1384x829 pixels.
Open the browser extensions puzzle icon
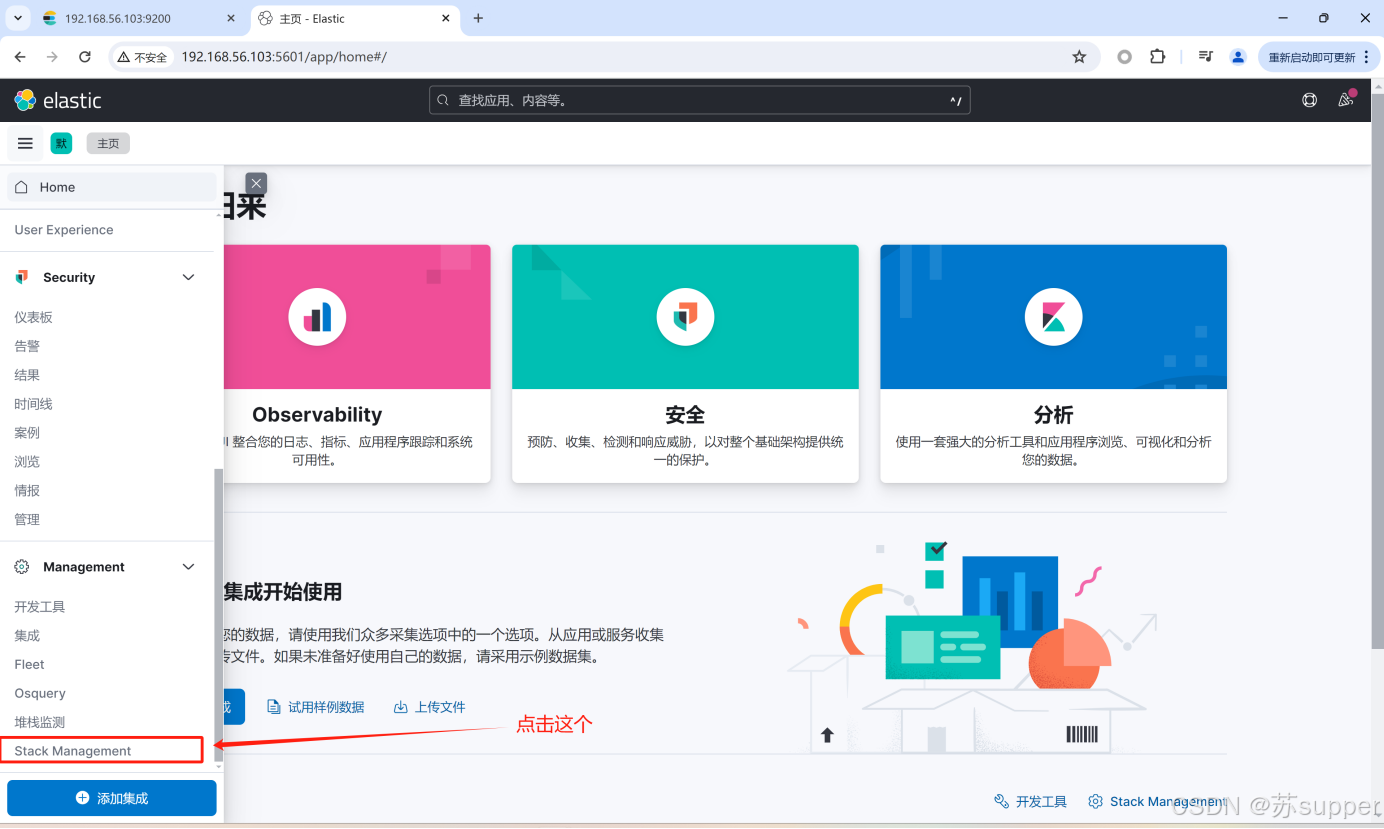[x=1158, y=57]
